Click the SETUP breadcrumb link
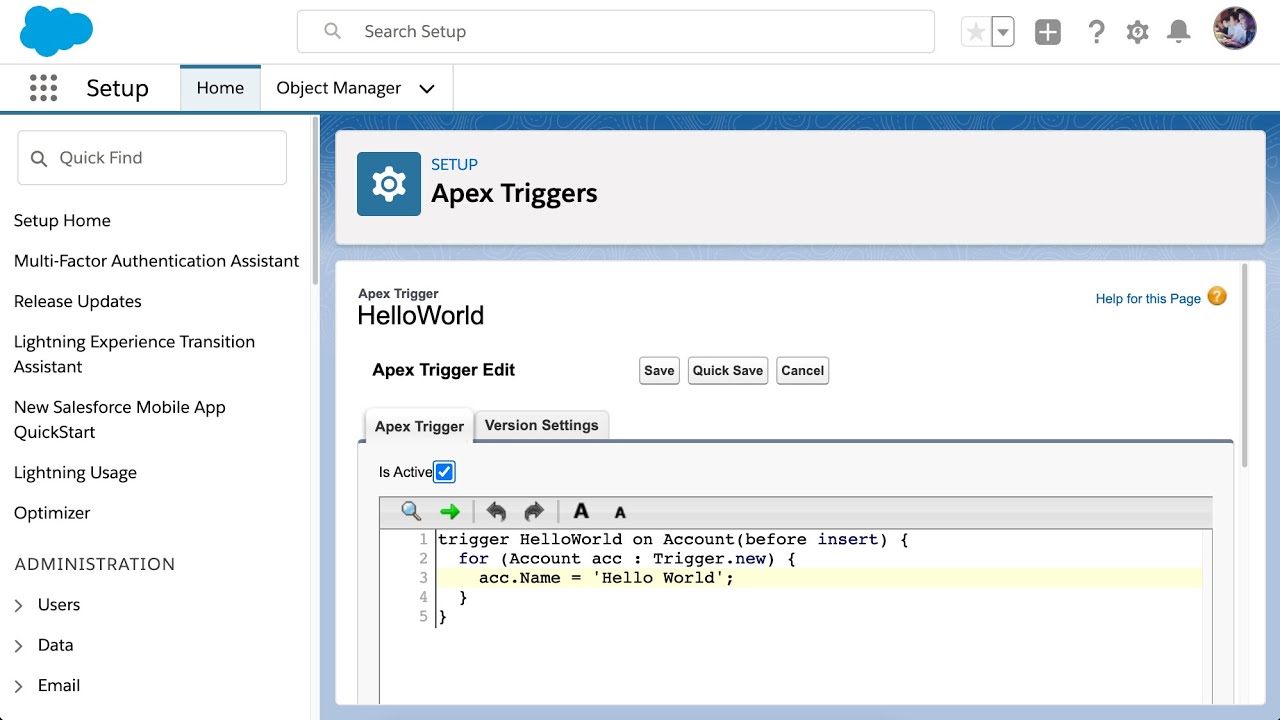Image resolution: width=1280 pixels, height=720 pixels. pos(454,164)
